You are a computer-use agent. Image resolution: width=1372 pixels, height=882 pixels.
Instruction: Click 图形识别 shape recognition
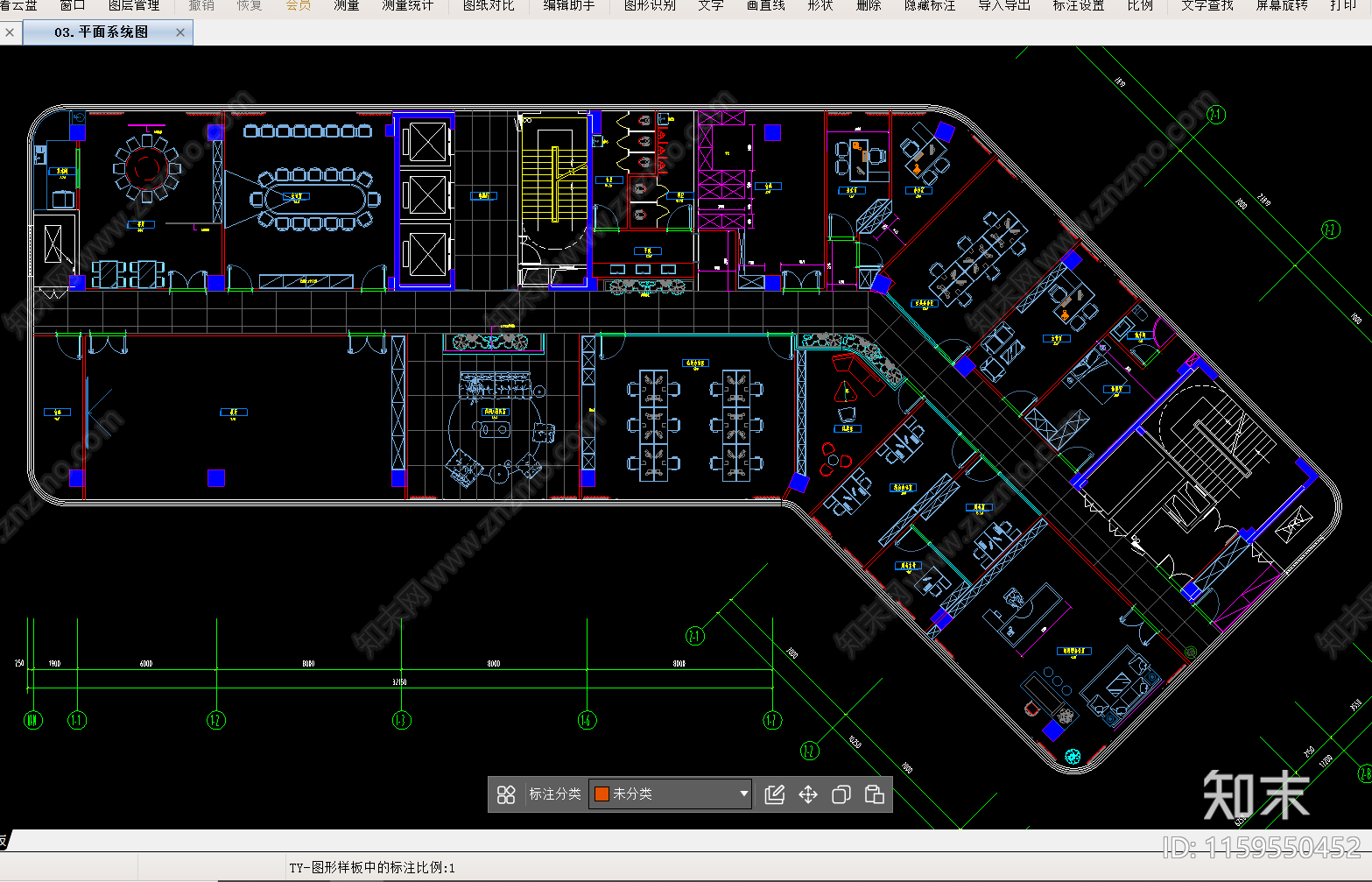click(650, 5)
